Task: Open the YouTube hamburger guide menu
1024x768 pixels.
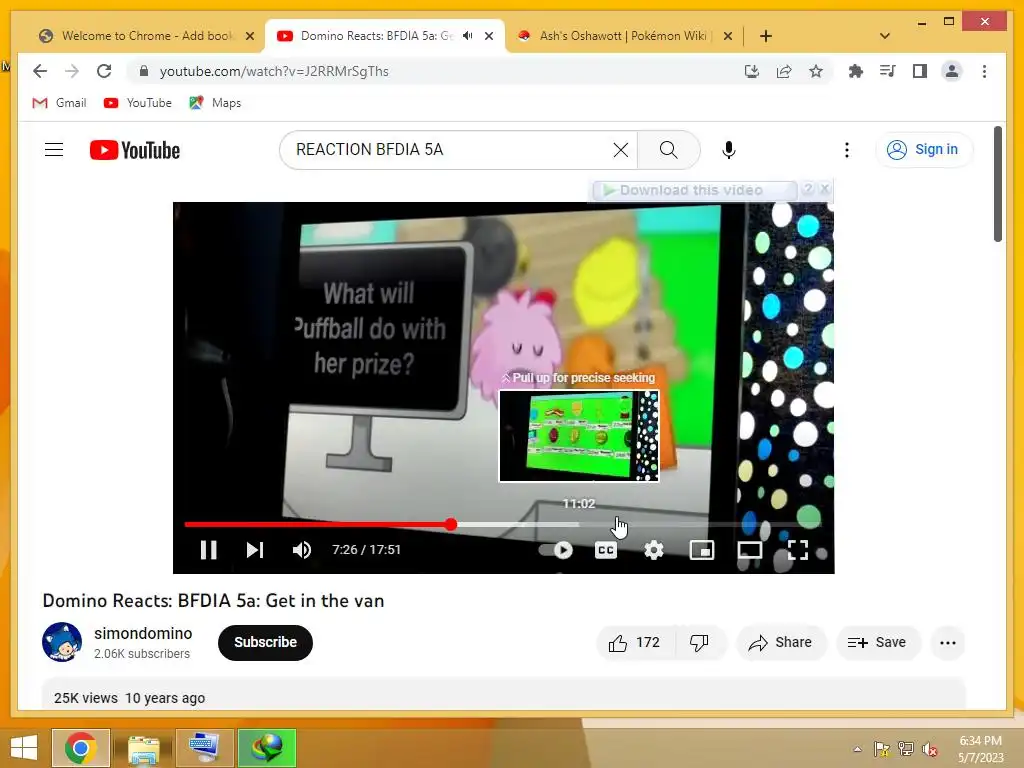Action: pyautogui.click(x=54, y=150)
